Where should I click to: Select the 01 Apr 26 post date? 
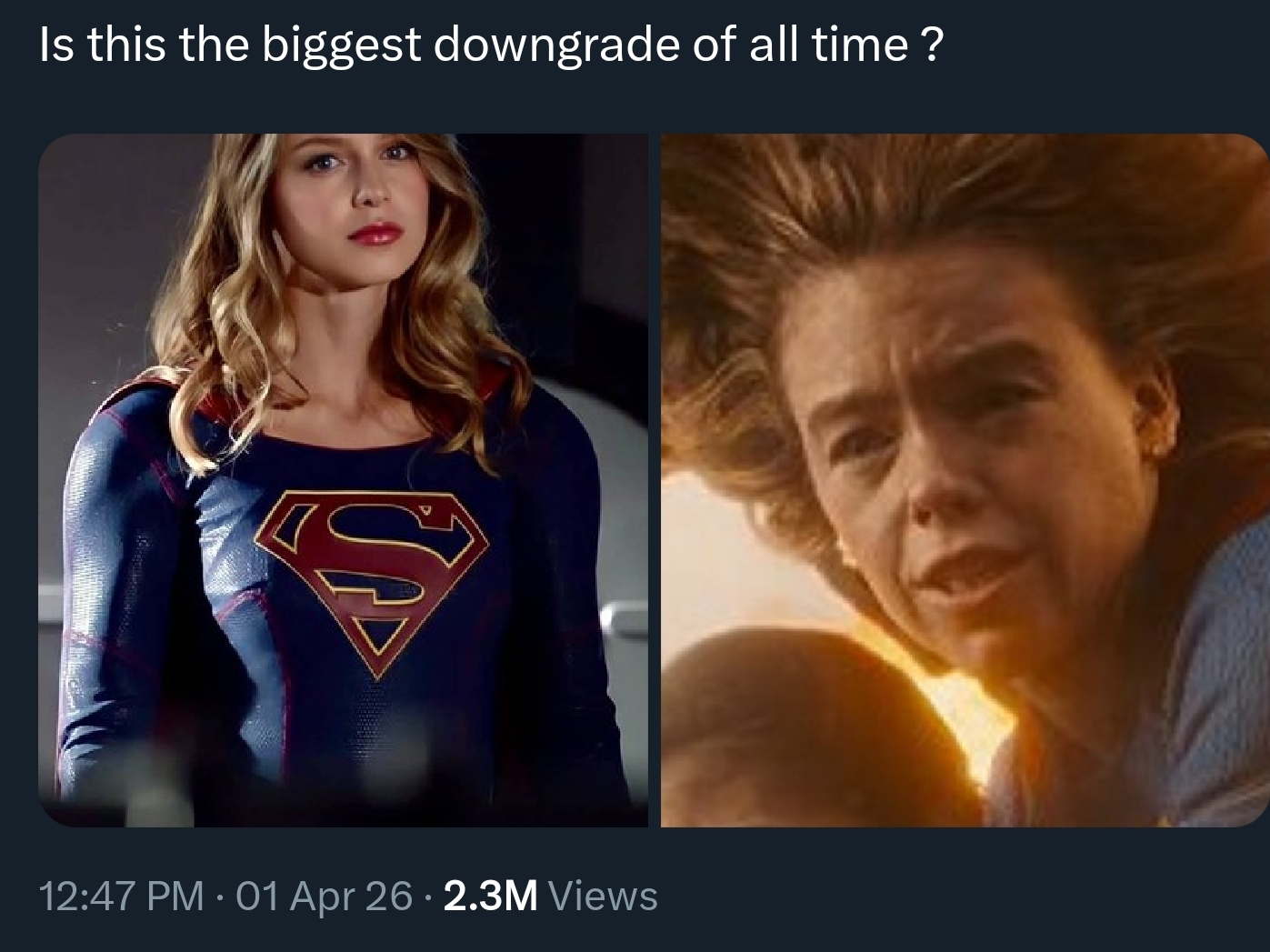(324, 896)
